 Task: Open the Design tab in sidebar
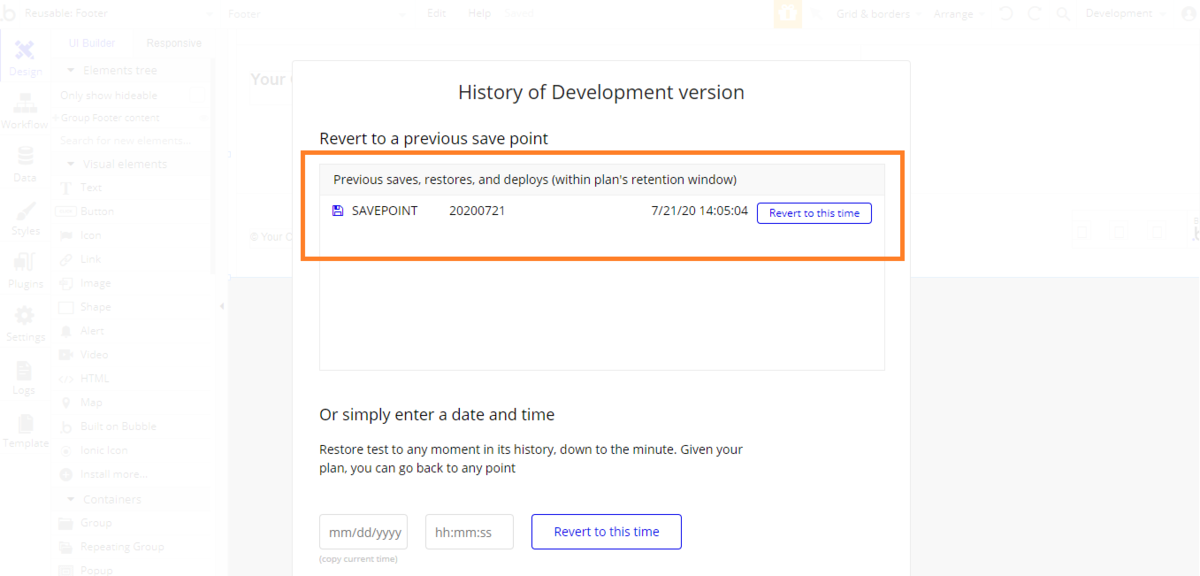pos(25,58)
